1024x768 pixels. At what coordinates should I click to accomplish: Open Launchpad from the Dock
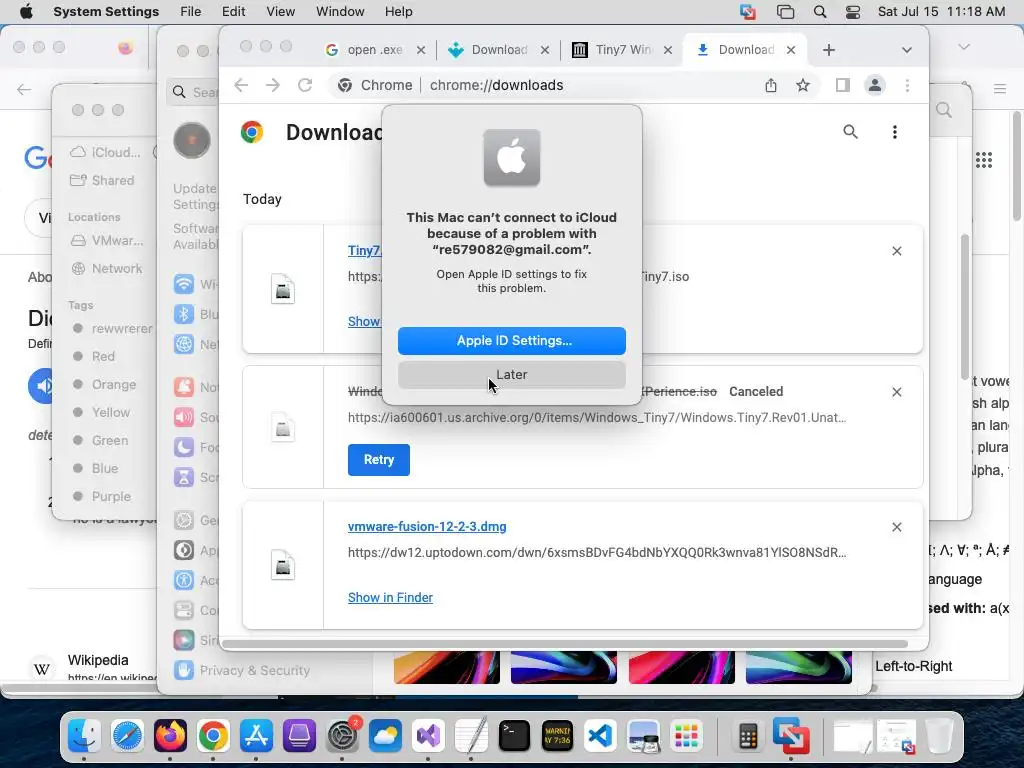coord(686,736)
